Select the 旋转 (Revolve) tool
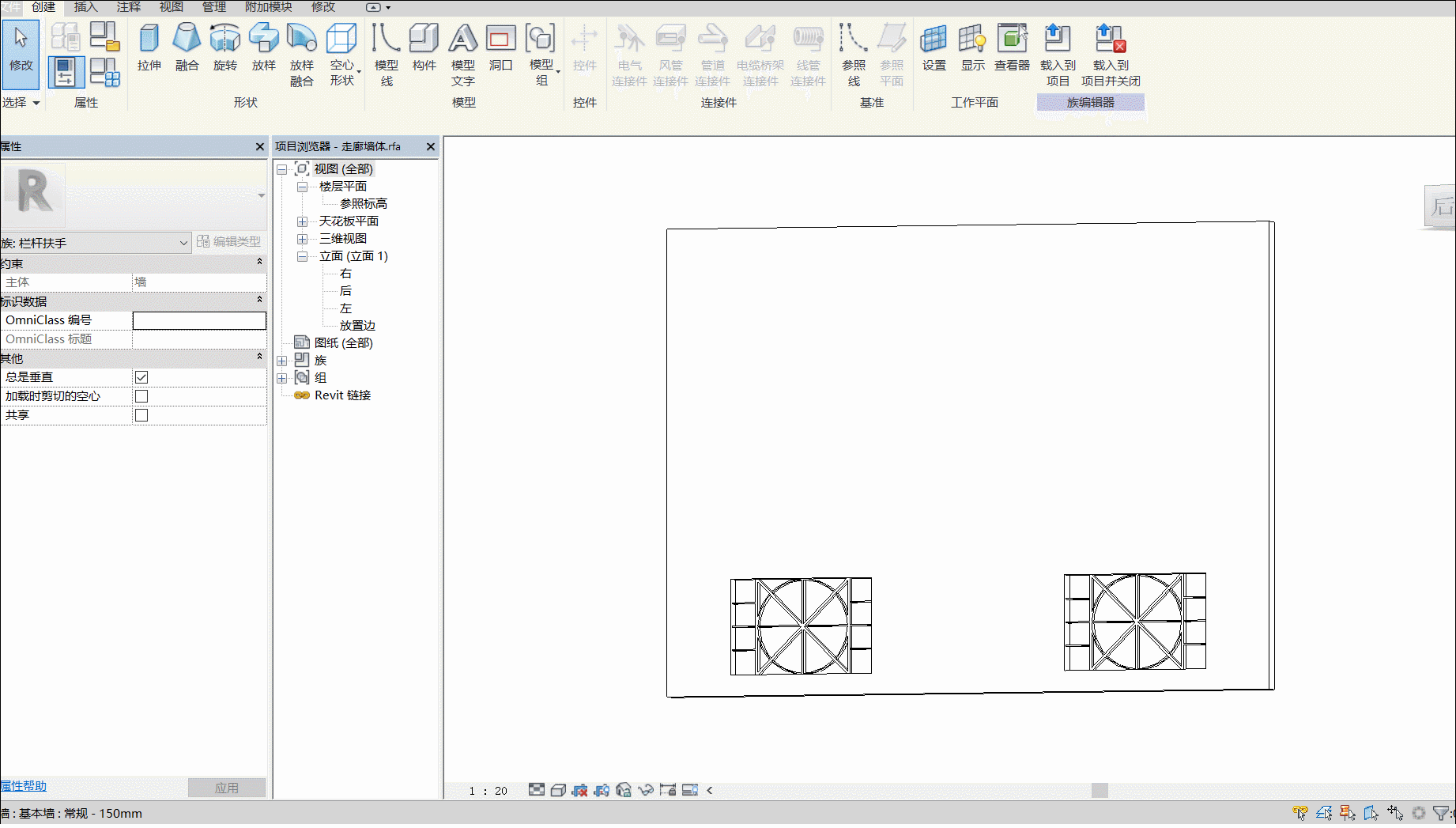Image resolution: width=1456 pixels, height=828 pixels. (x=224, y=48)
